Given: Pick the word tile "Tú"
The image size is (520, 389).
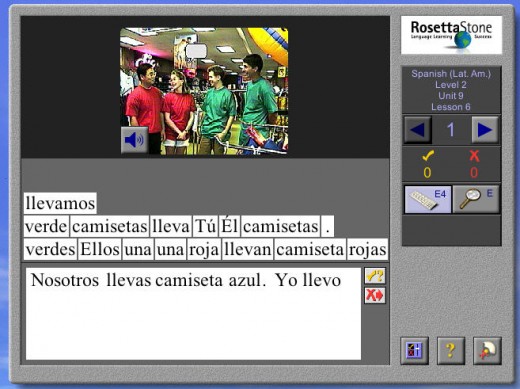Looking at the screenshot, I should (205, 226).
